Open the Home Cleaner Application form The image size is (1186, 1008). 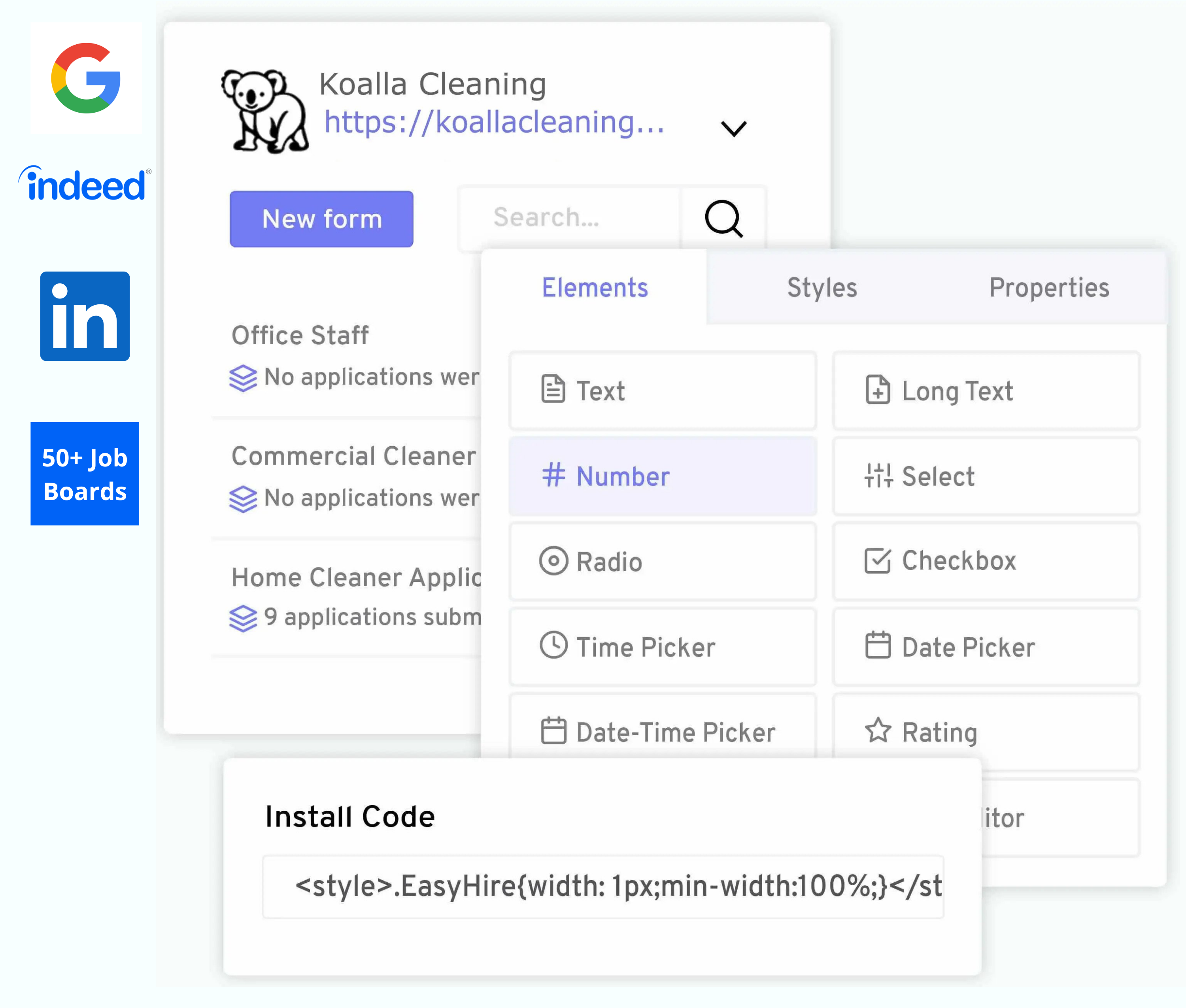[355, 578]
